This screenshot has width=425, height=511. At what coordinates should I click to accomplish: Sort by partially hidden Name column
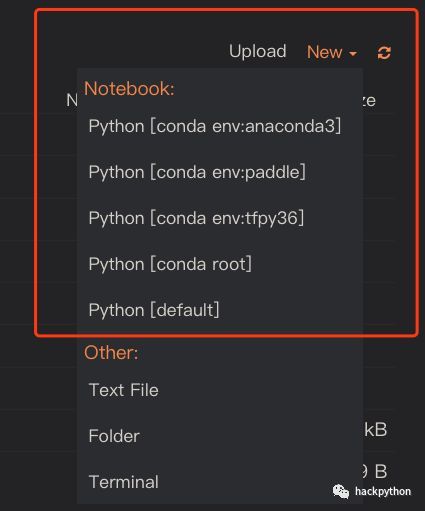(x=72, y=100)
